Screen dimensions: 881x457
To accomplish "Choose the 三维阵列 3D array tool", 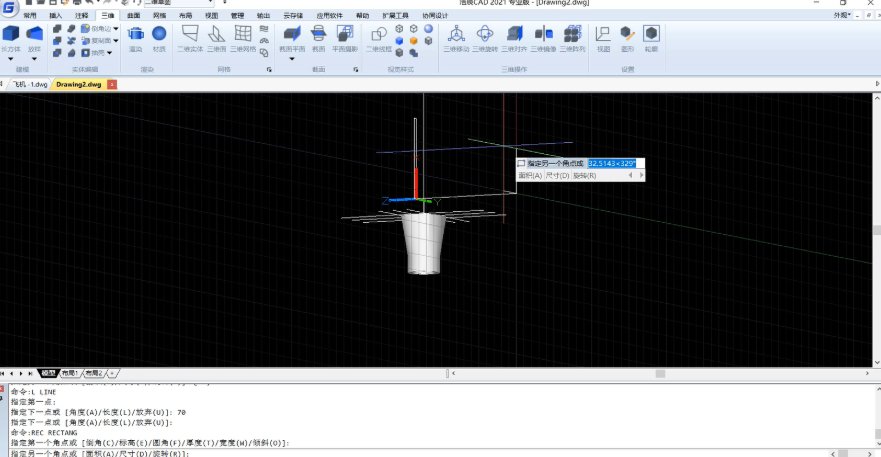I will point(573,36).
